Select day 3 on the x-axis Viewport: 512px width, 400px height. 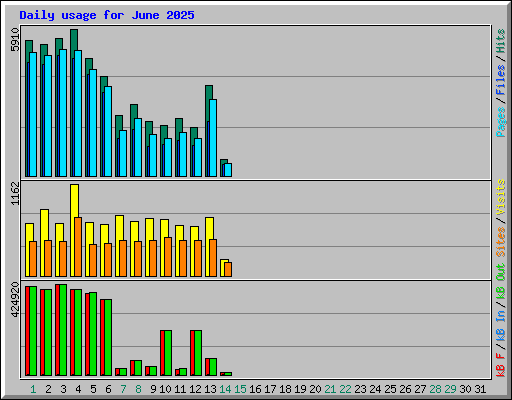point(63,389)
